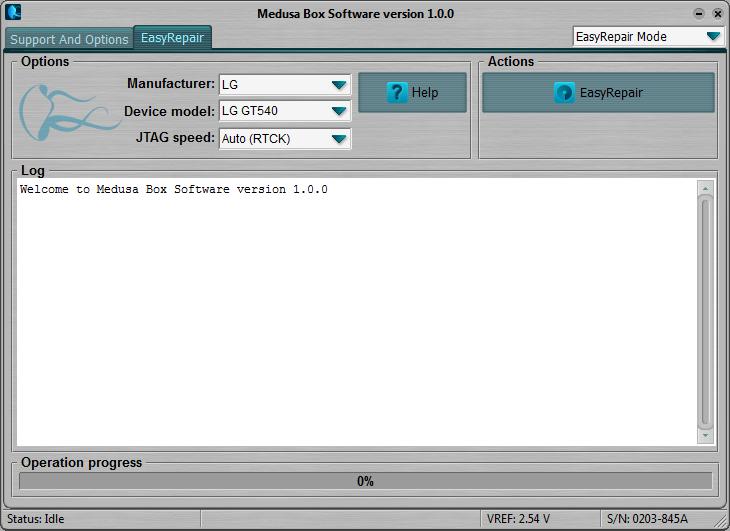Image resolution: width=730 pixels, height=531 pixels.
Task: Close the Medusa Box window
Action: [x=717, y=13]
